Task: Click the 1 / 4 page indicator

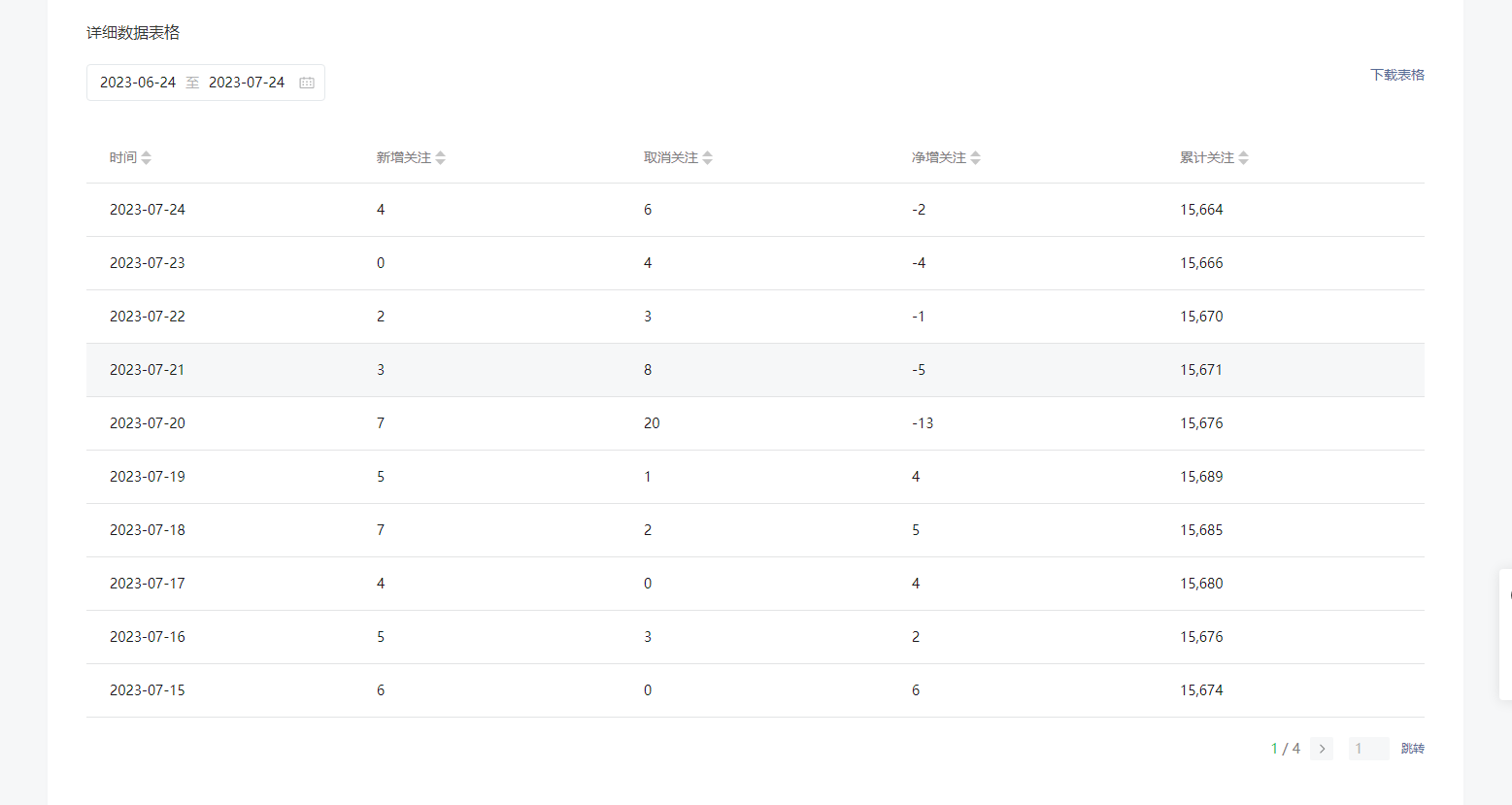Action: 1285,749
